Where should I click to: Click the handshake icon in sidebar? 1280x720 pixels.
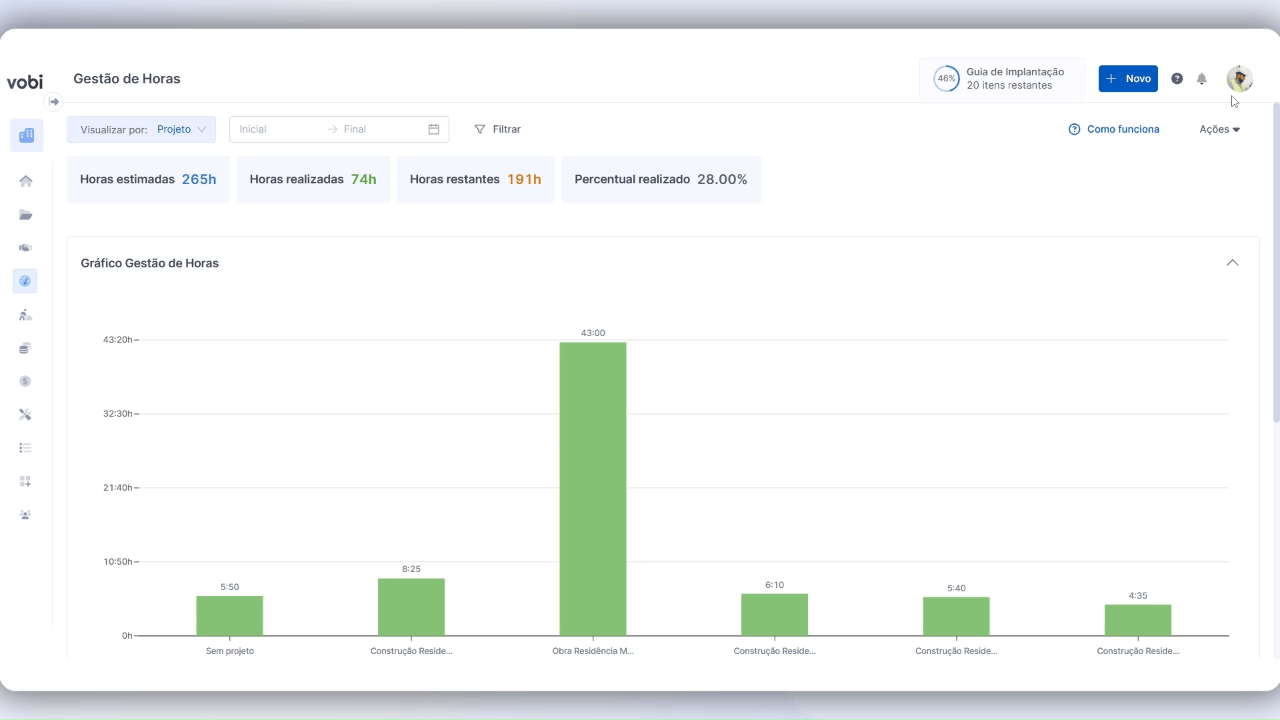pos(26,248)
